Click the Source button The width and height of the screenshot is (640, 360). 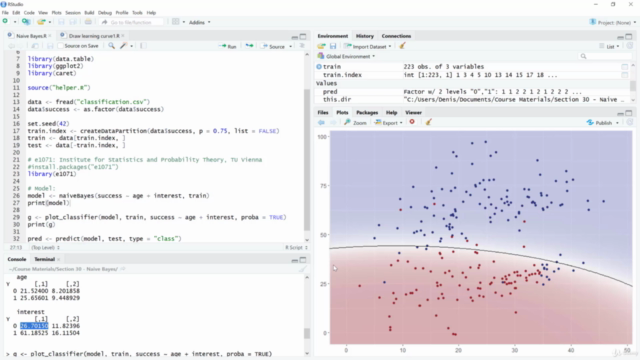tap(273, 47)
